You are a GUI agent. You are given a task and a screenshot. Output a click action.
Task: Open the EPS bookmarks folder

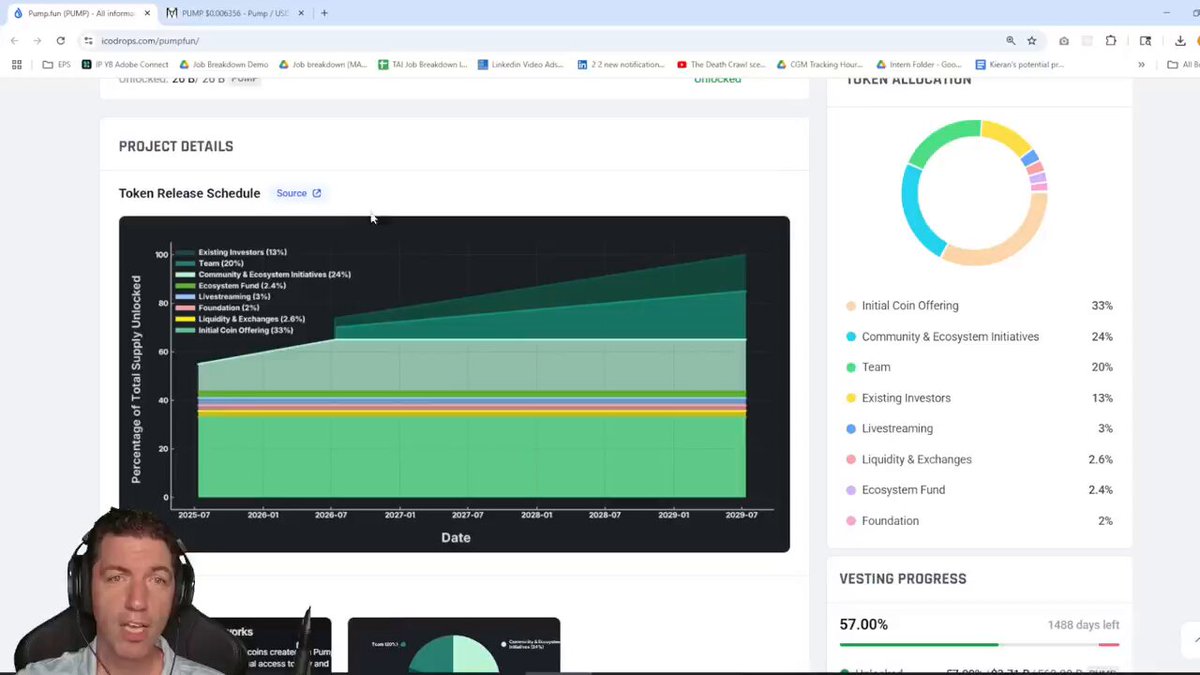[x=57, y=64]
